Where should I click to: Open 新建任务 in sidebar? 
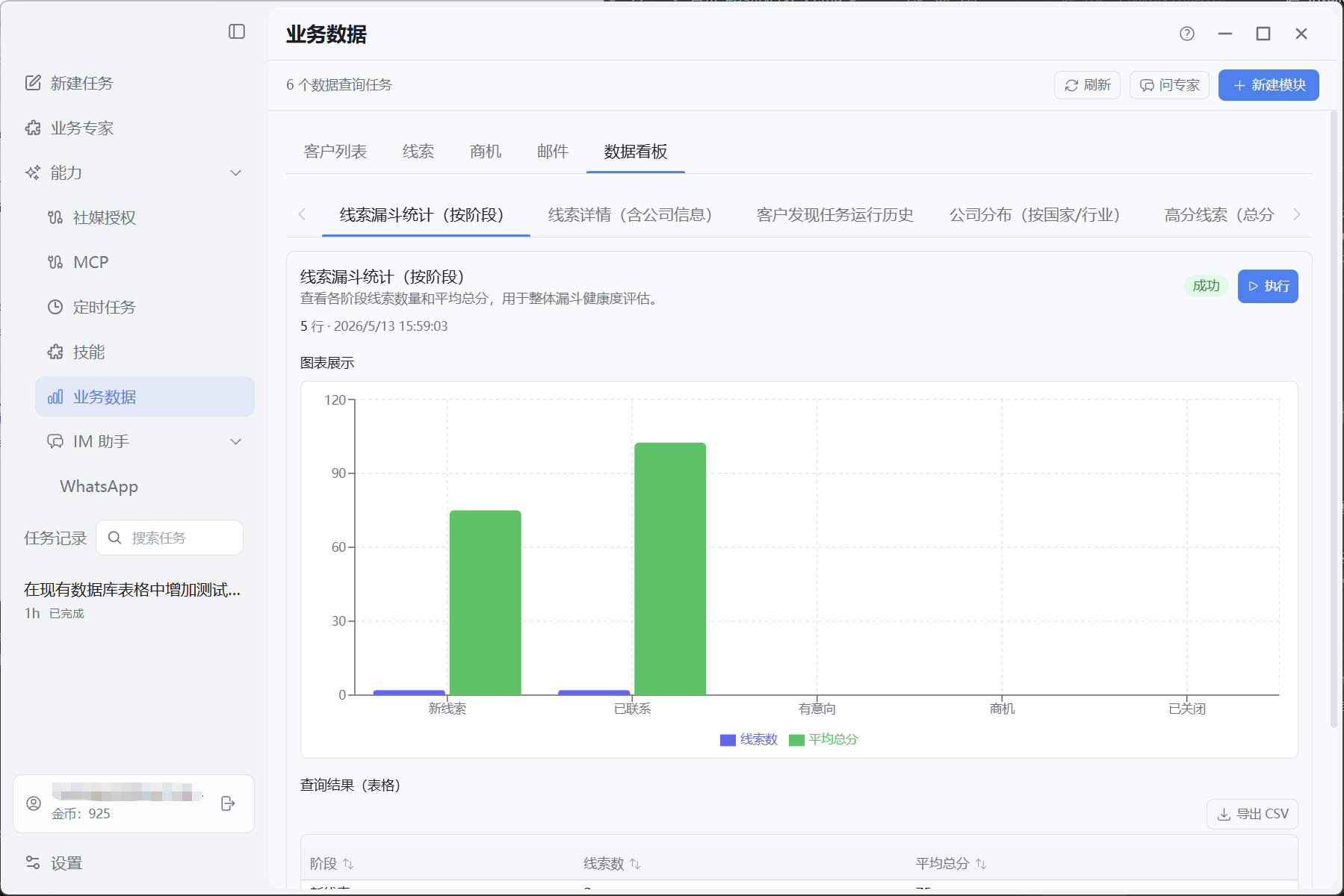pyautogui.click(x=82, y=83)
